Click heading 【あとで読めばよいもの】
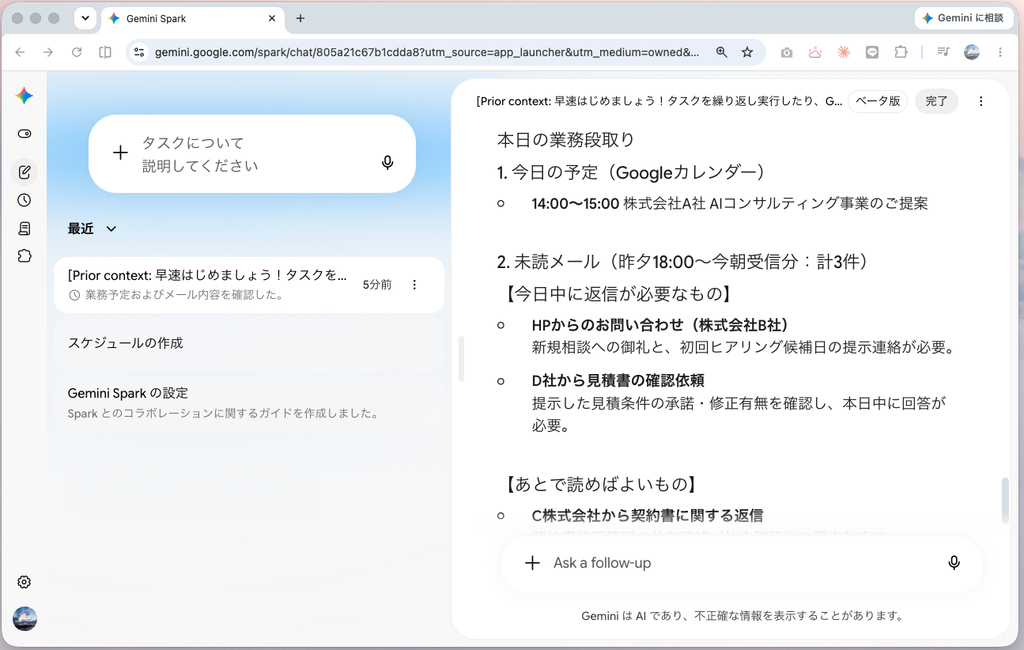The width and height of the screenshot is (1024, 650). [601, 484]
